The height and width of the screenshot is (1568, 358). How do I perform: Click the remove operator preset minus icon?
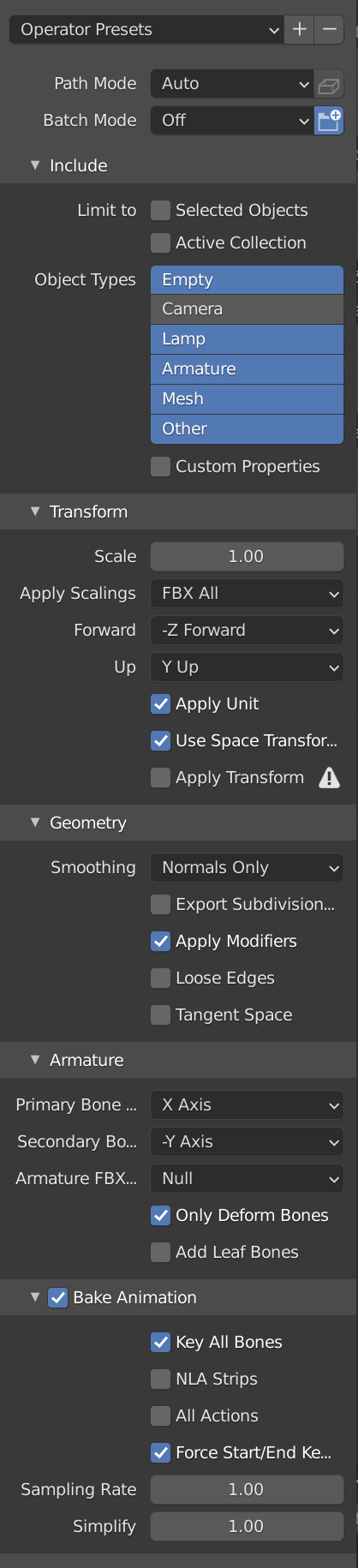pos(330,29)
